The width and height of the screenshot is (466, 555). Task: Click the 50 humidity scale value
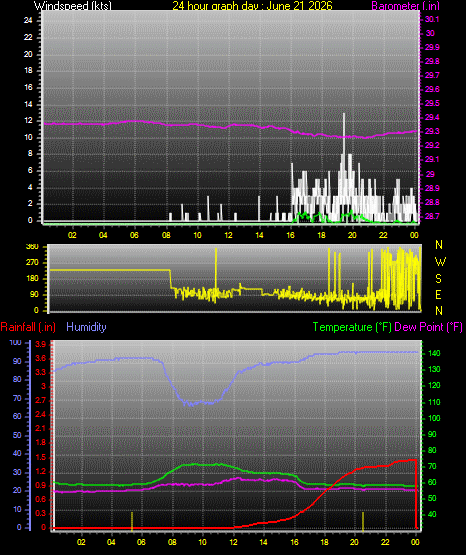pos(17,435)
